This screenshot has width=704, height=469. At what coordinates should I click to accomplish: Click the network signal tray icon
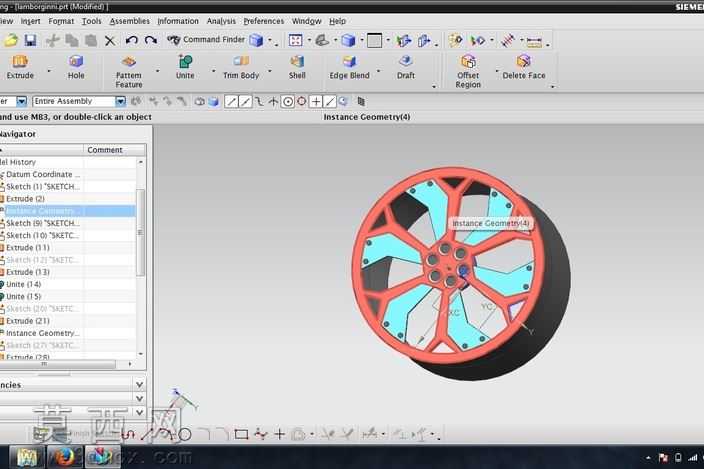tap(693, 457)
